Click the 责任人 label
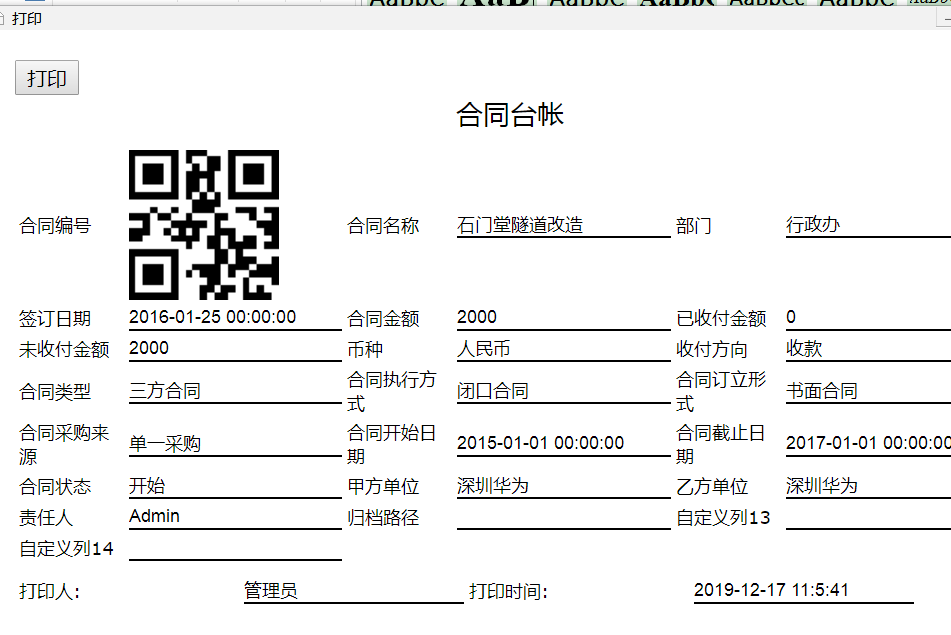The image size is (951, 635). (46, 517)
